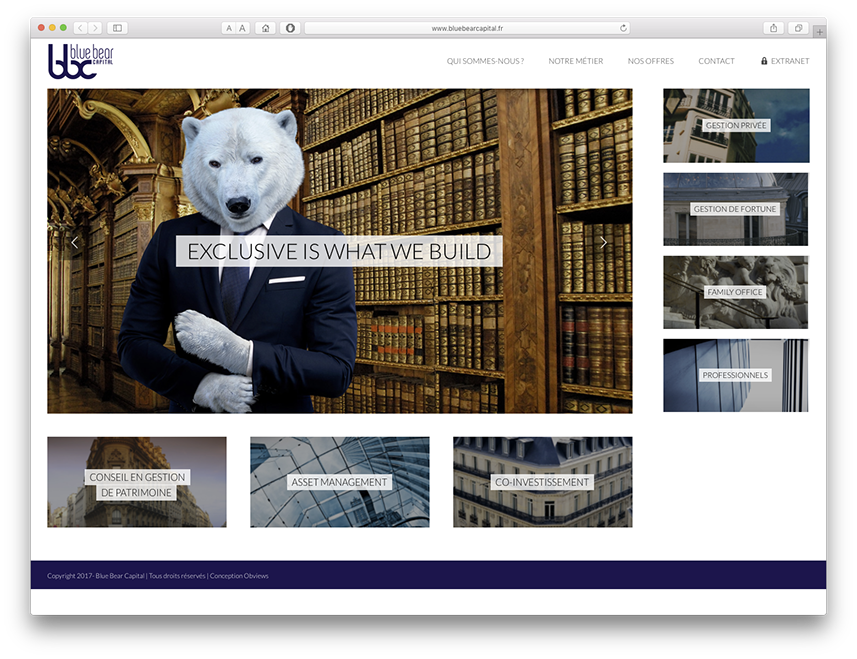Navigate to the Nos Offres page
857x659 pixels.
650,61
